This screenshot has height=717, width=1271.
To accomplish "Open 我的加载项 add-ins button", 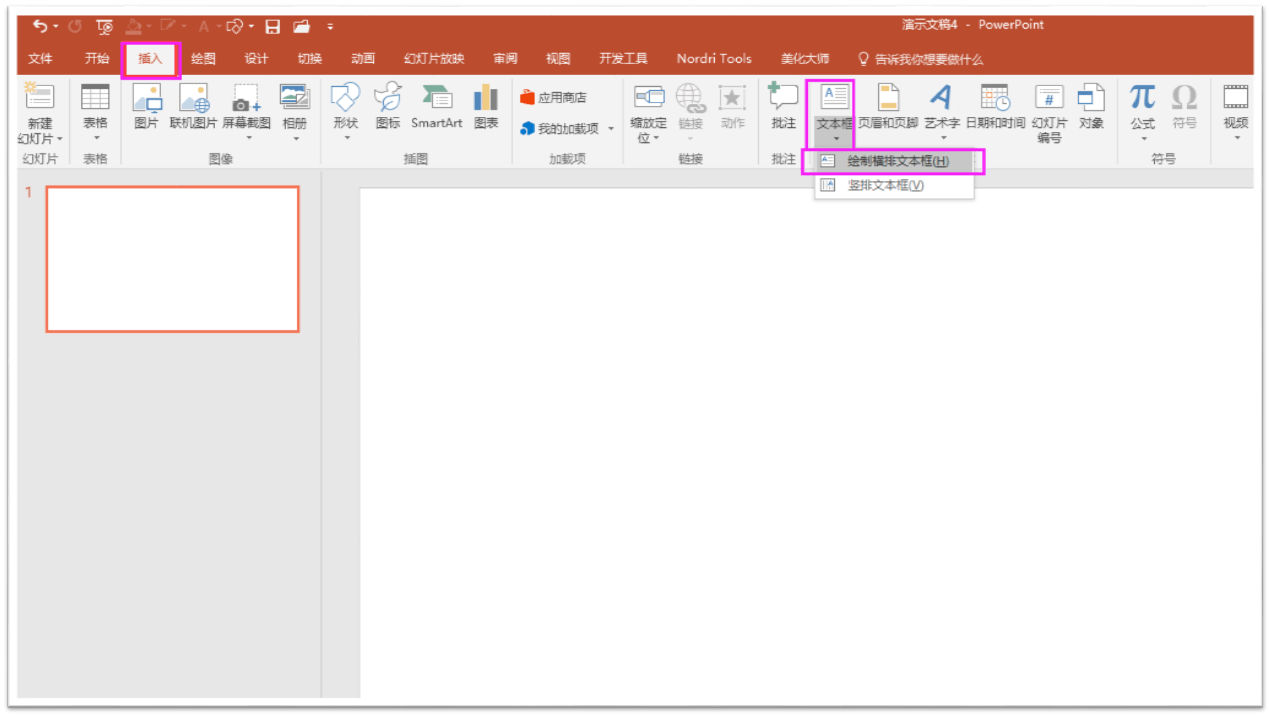I will [560, 128].
